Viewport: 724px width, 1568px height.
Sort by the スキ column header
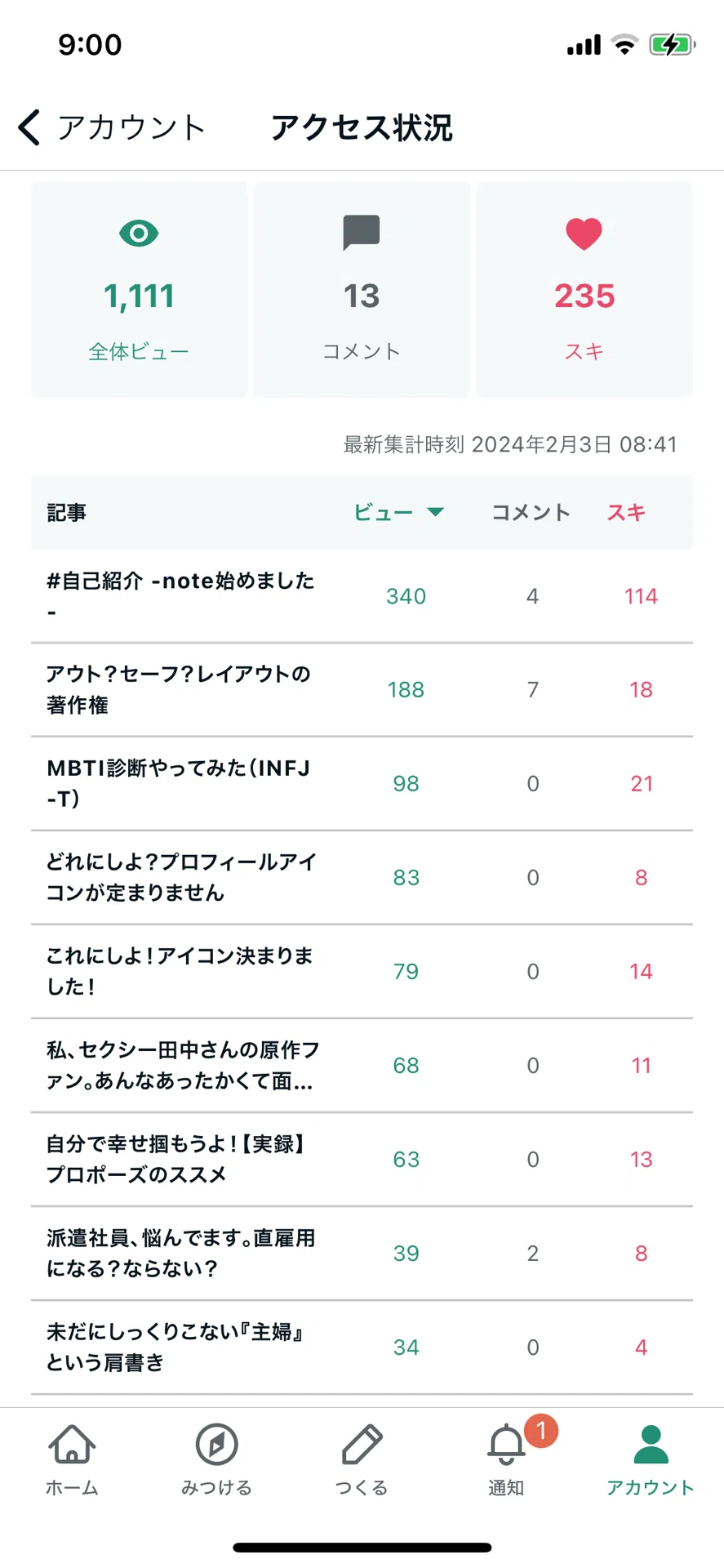627,512
